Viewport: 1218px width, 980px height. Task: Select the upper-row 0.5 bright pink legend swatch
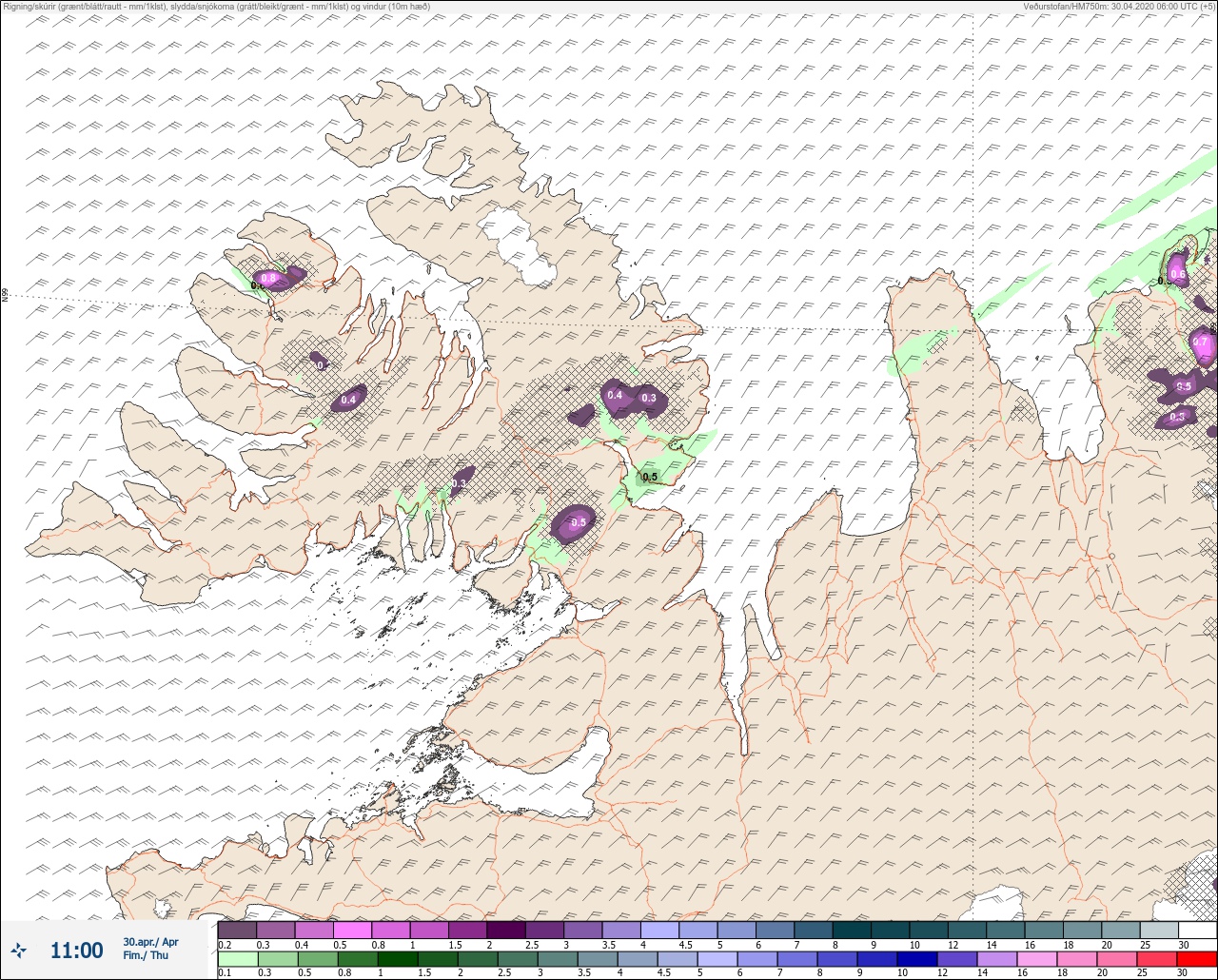(352, 930)
